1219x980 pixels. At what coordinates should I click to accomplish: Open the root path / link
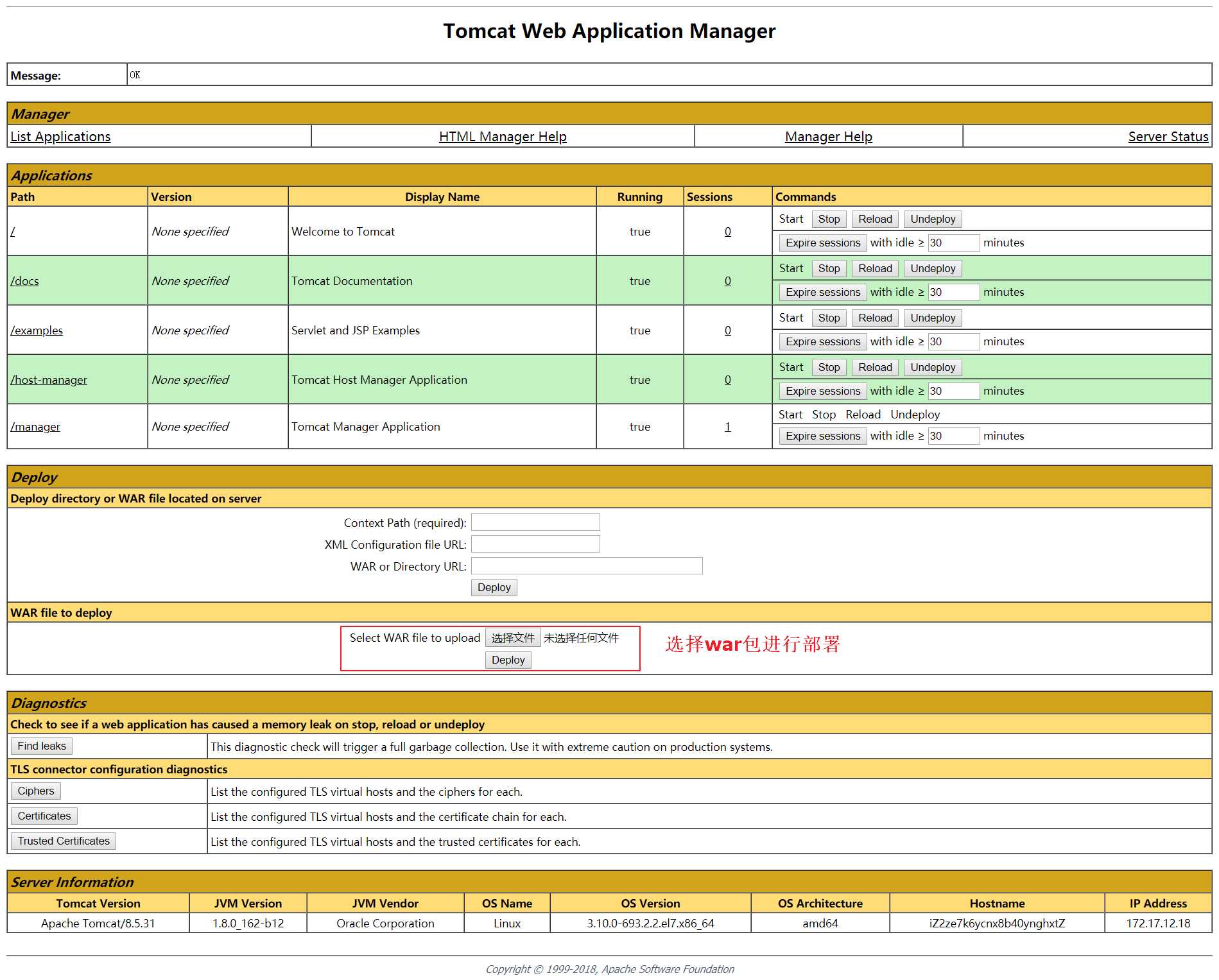click(x=13, y=232)
